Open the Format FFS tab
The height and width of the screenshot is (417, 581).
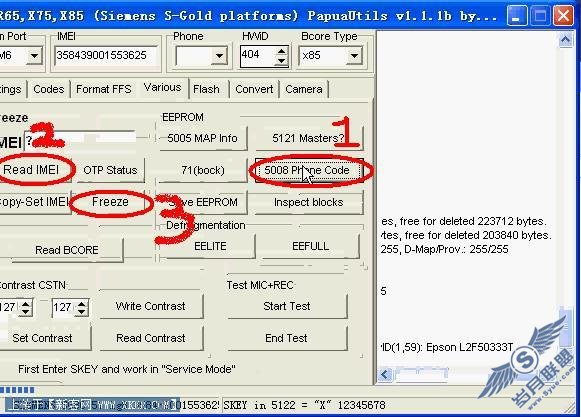coord(104,89)
